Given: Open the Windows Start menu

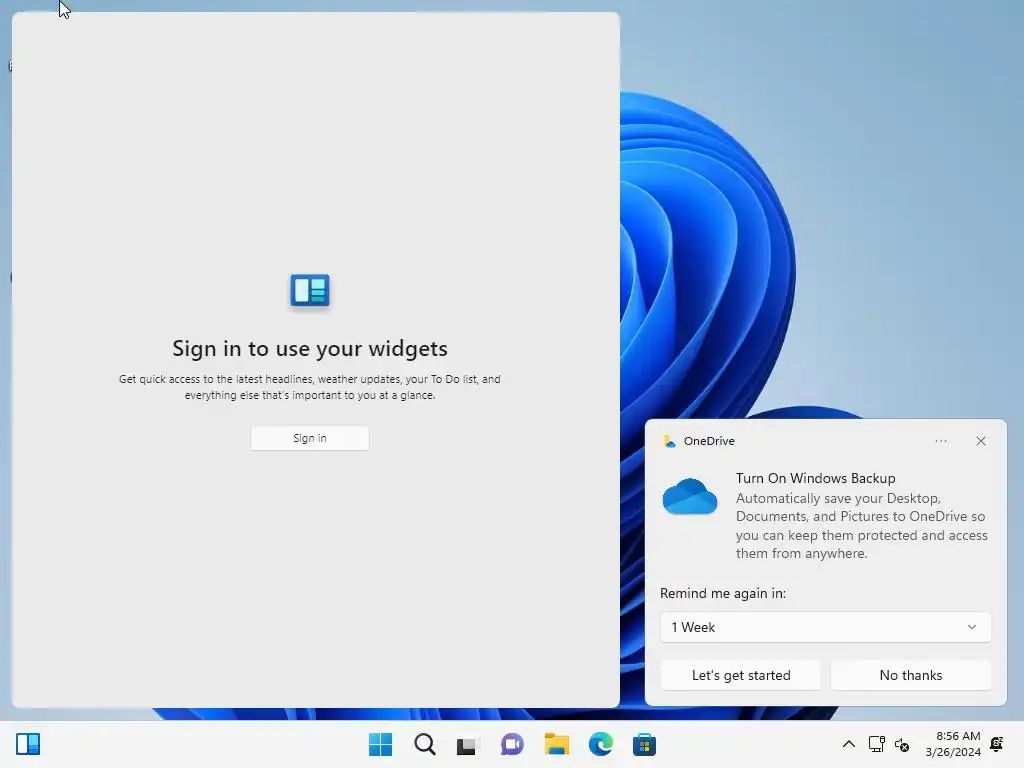Looking at the screenshot, I should [380, 744].
